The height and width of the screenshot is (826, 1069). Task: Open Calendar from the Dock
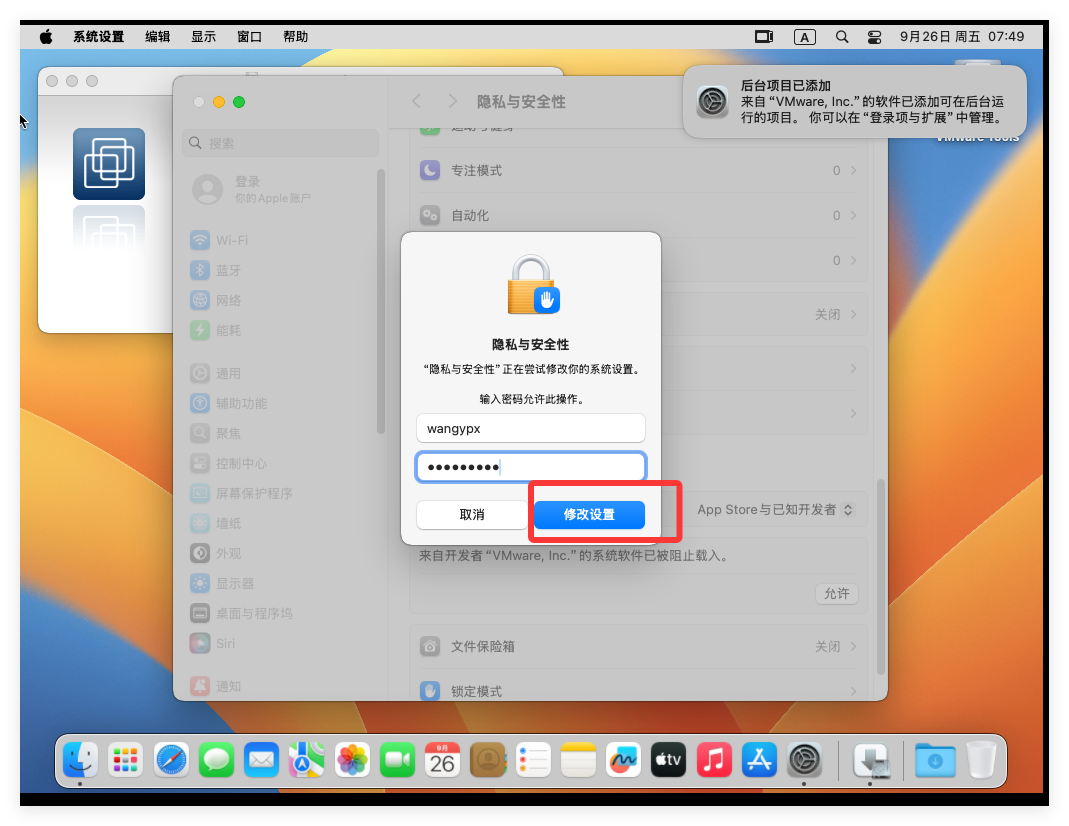(442, 759)
